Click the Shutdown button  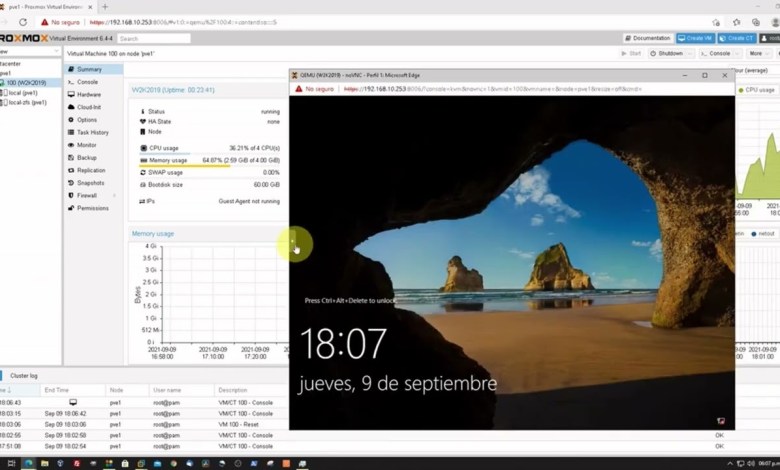667,53
